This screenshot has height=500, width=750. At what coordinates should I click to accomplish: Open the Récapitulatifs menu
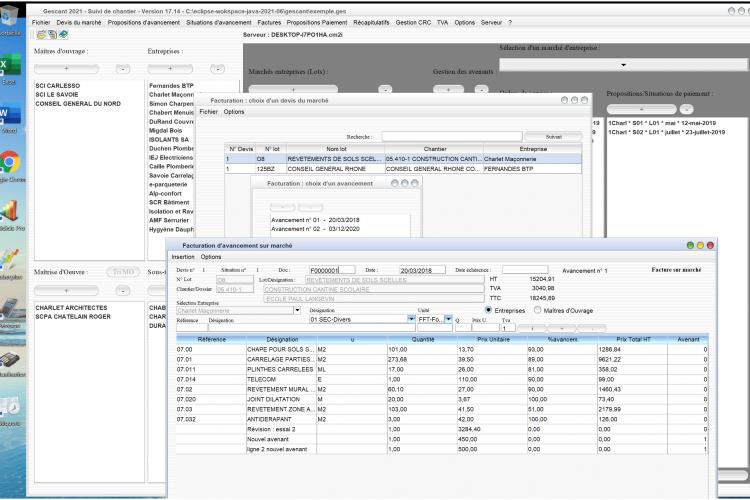[371, 22]
